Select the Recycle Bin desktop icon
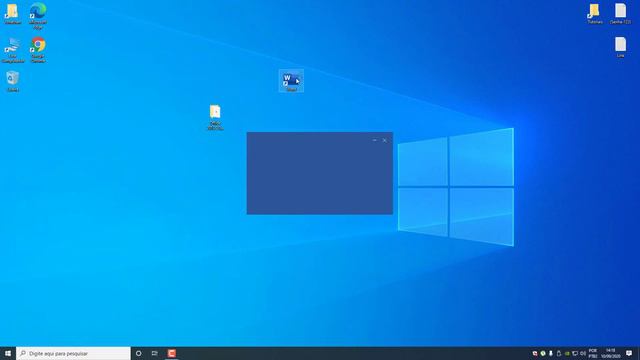 coord(13,81)
